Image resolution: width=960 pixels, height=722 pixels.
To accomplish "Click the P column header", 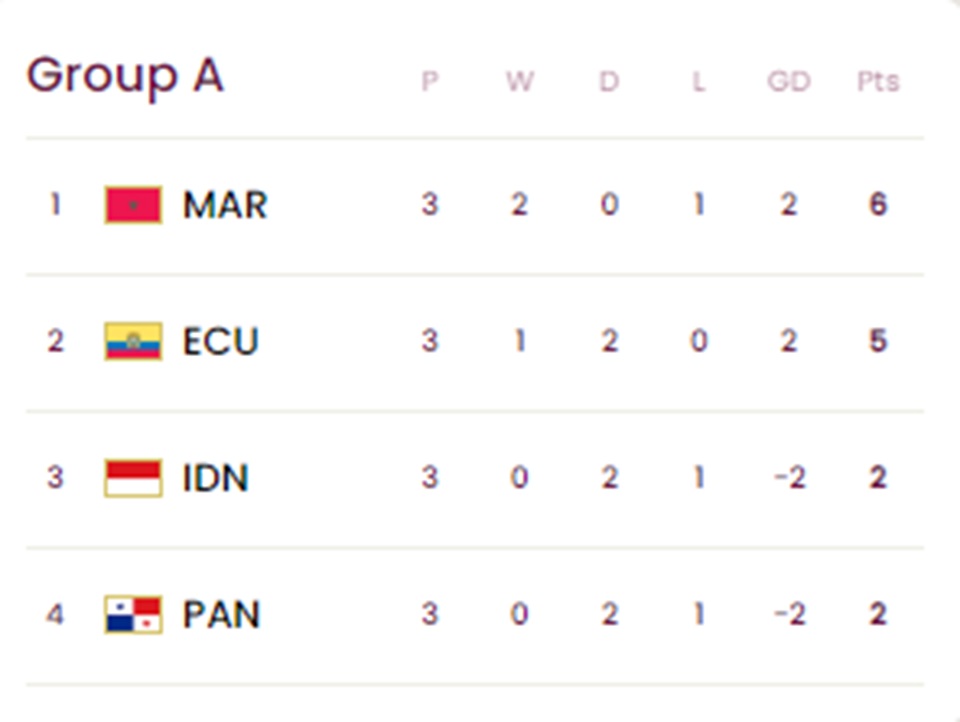I will pos(430,81).
